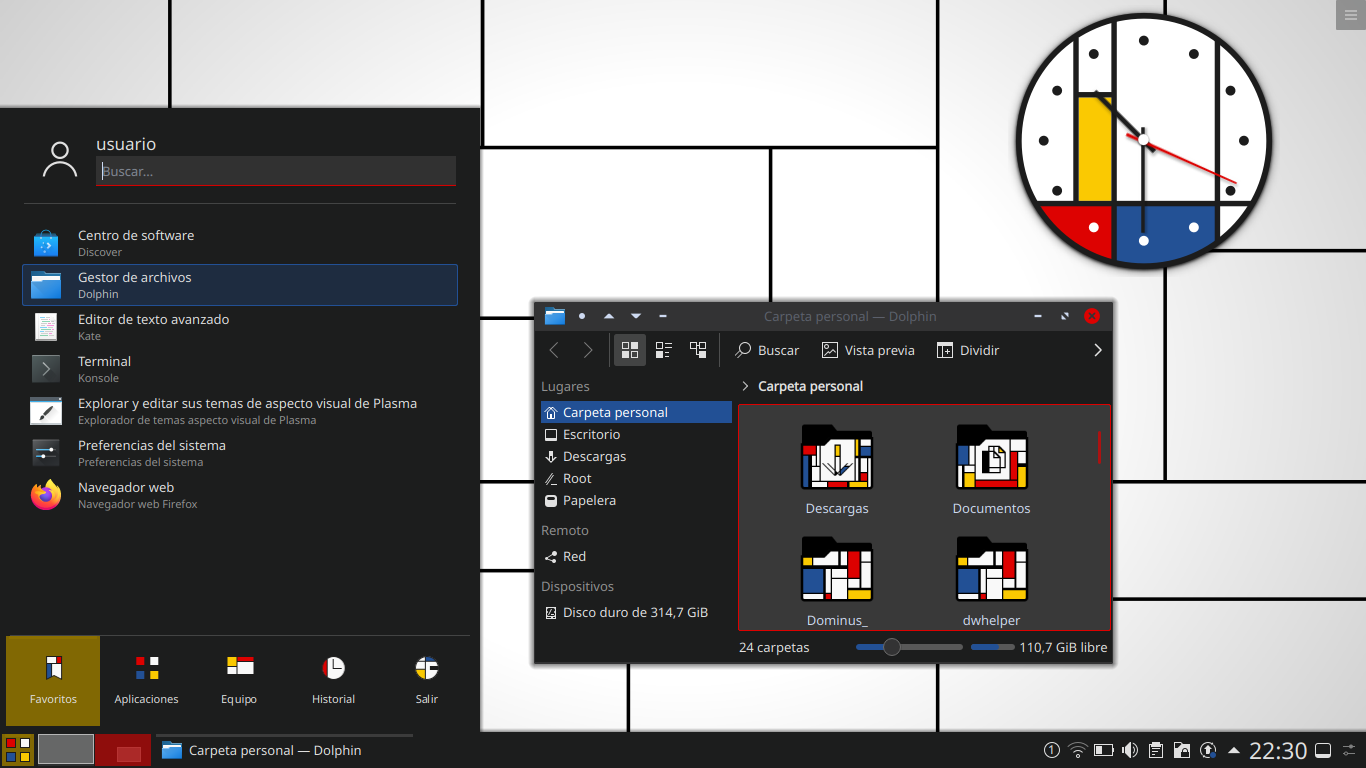Click the red scrollbar in file view
Screen dimensions: 1366x768
pyautogui.click(x=1099, y=447)
